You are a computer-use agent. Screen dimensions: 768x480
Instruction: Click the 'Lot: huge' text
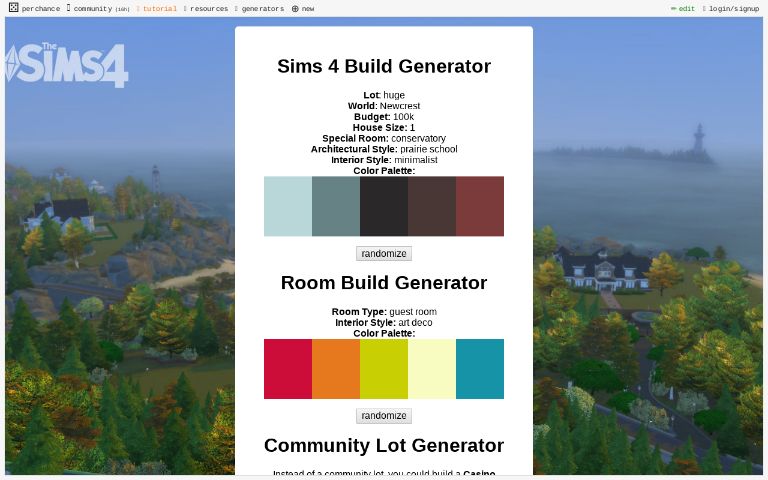[384, 95]
